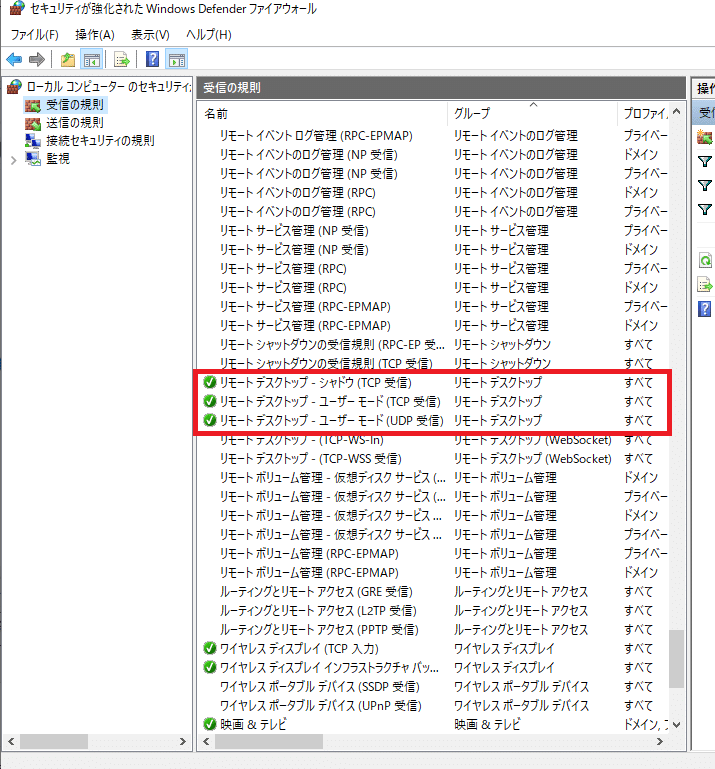This screenshot has width=715, height=769.
Task: Select 受信の規則 in the tree
Action: point(75,104)
